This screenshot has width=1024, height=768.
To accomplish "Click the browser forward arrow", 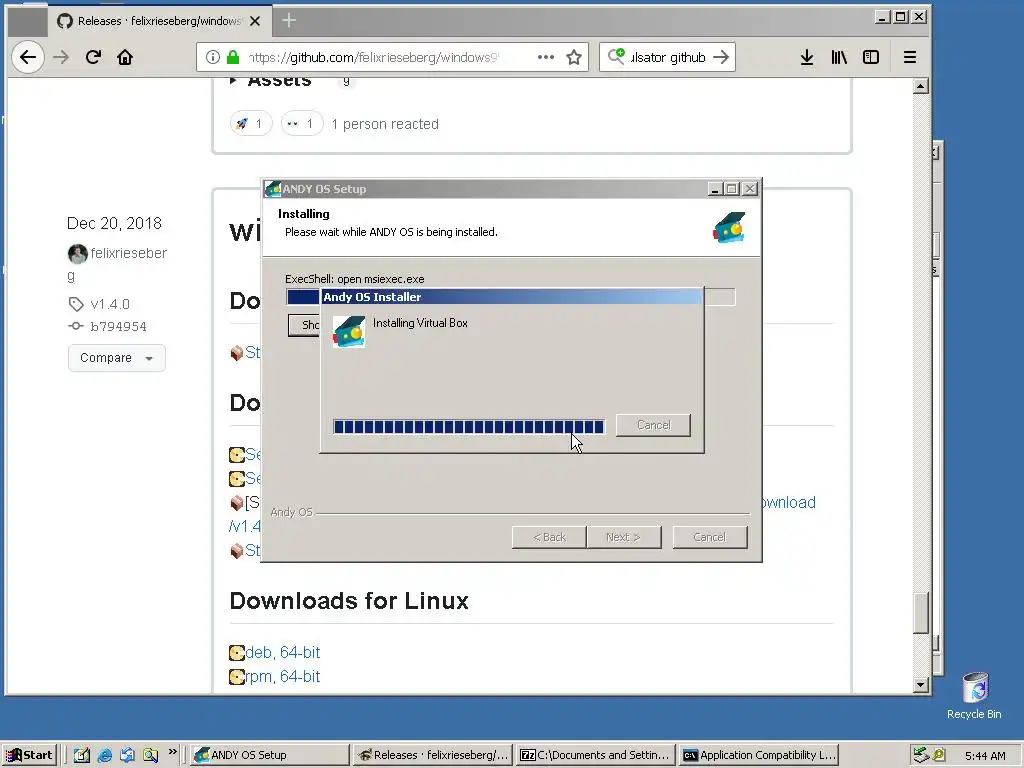I will click(61, 57).
